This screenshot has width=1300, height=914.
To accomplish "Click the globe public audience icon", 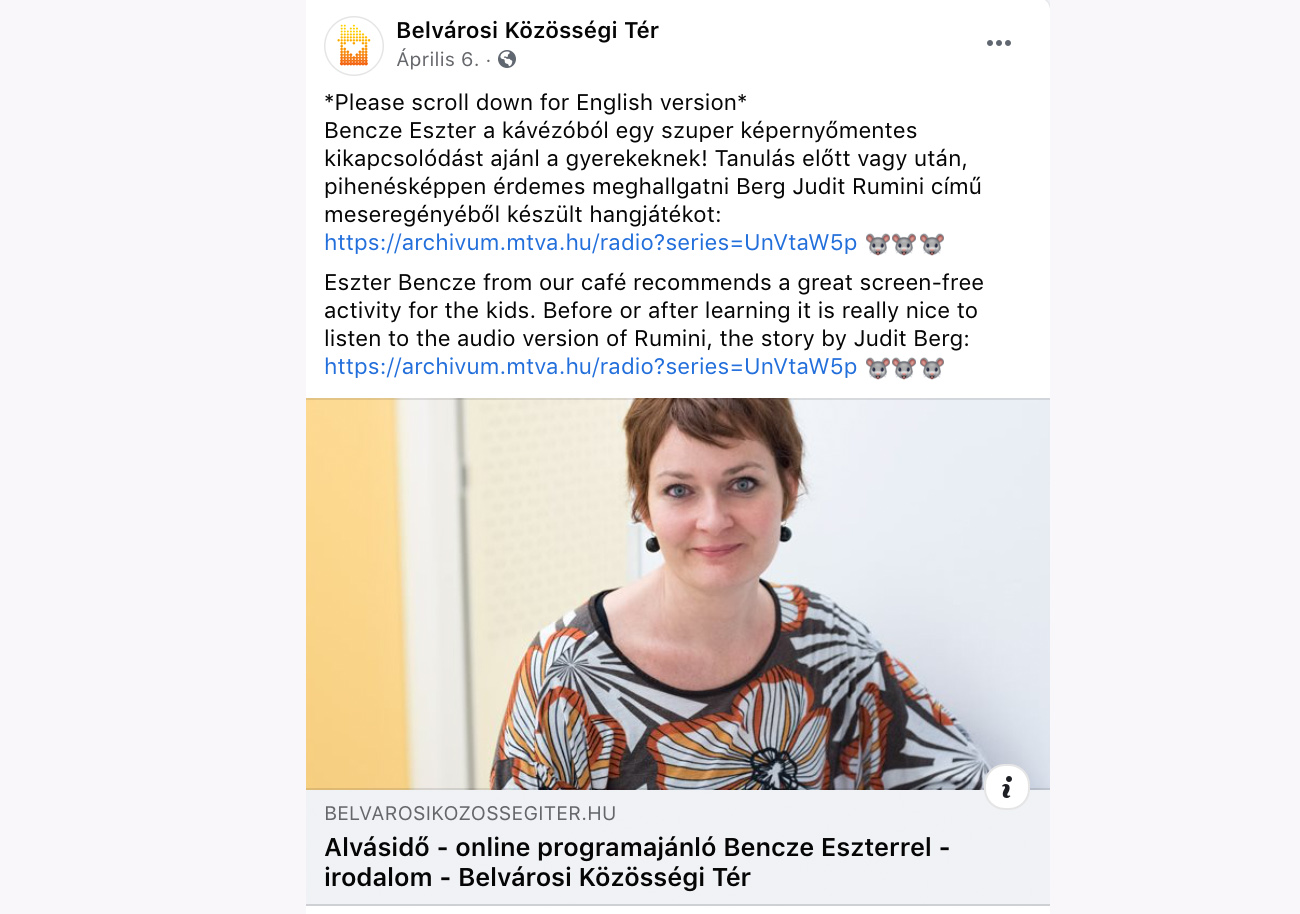I will coord(507,59).
